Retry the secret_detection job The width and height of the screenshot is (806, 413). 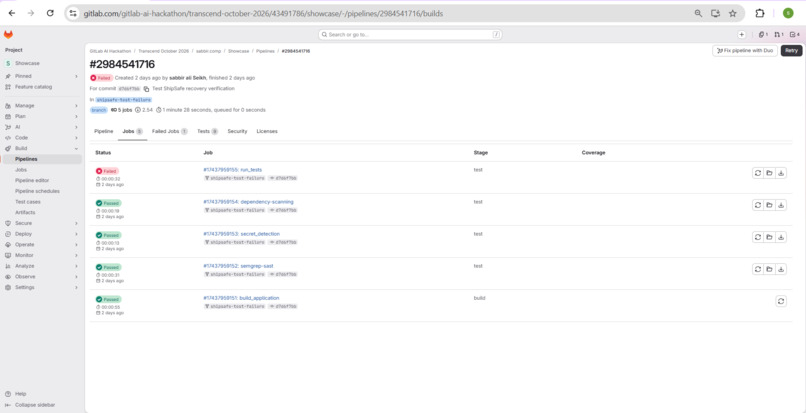758,237
